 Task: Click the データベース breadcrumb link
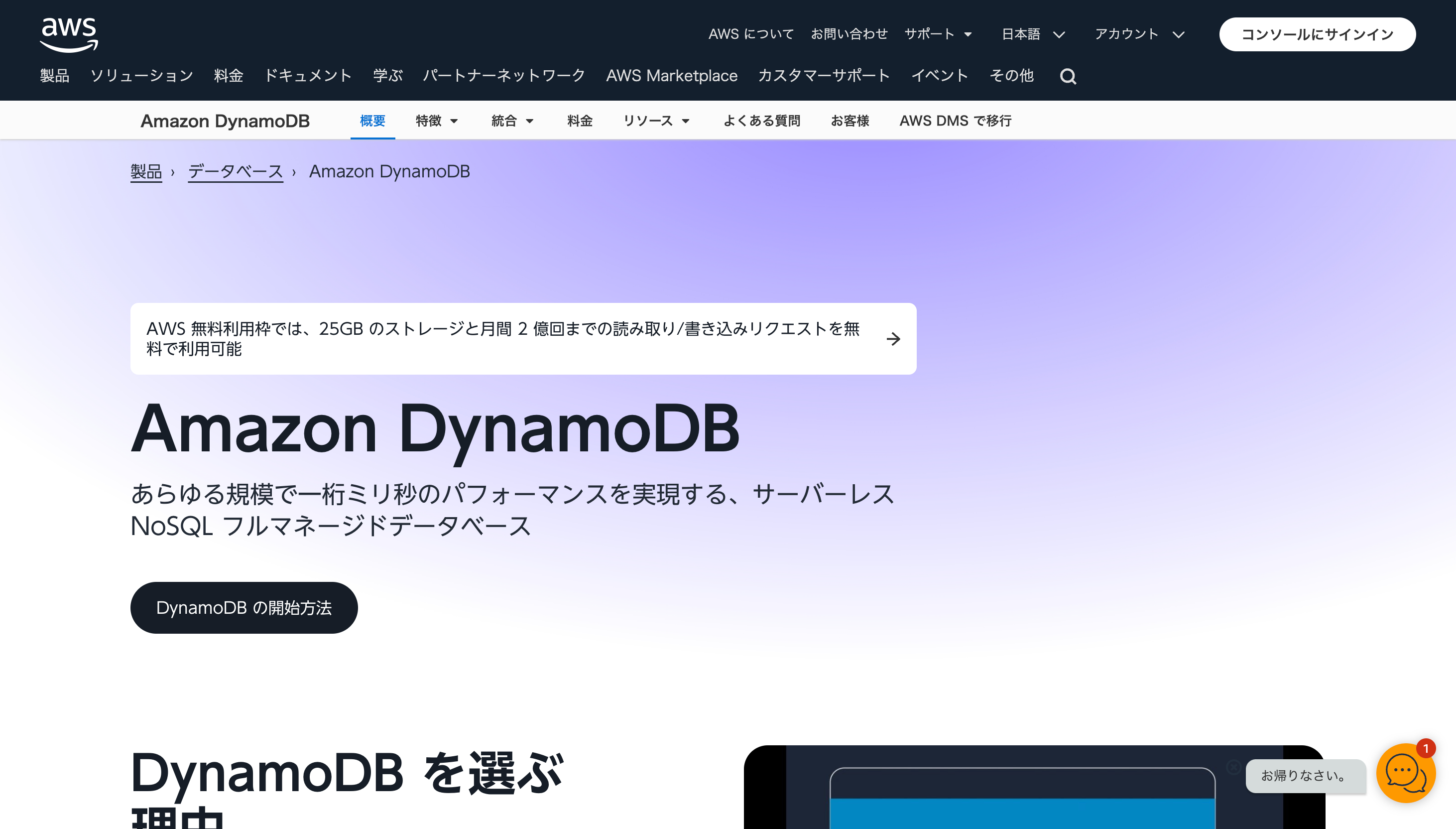point(236,171)
